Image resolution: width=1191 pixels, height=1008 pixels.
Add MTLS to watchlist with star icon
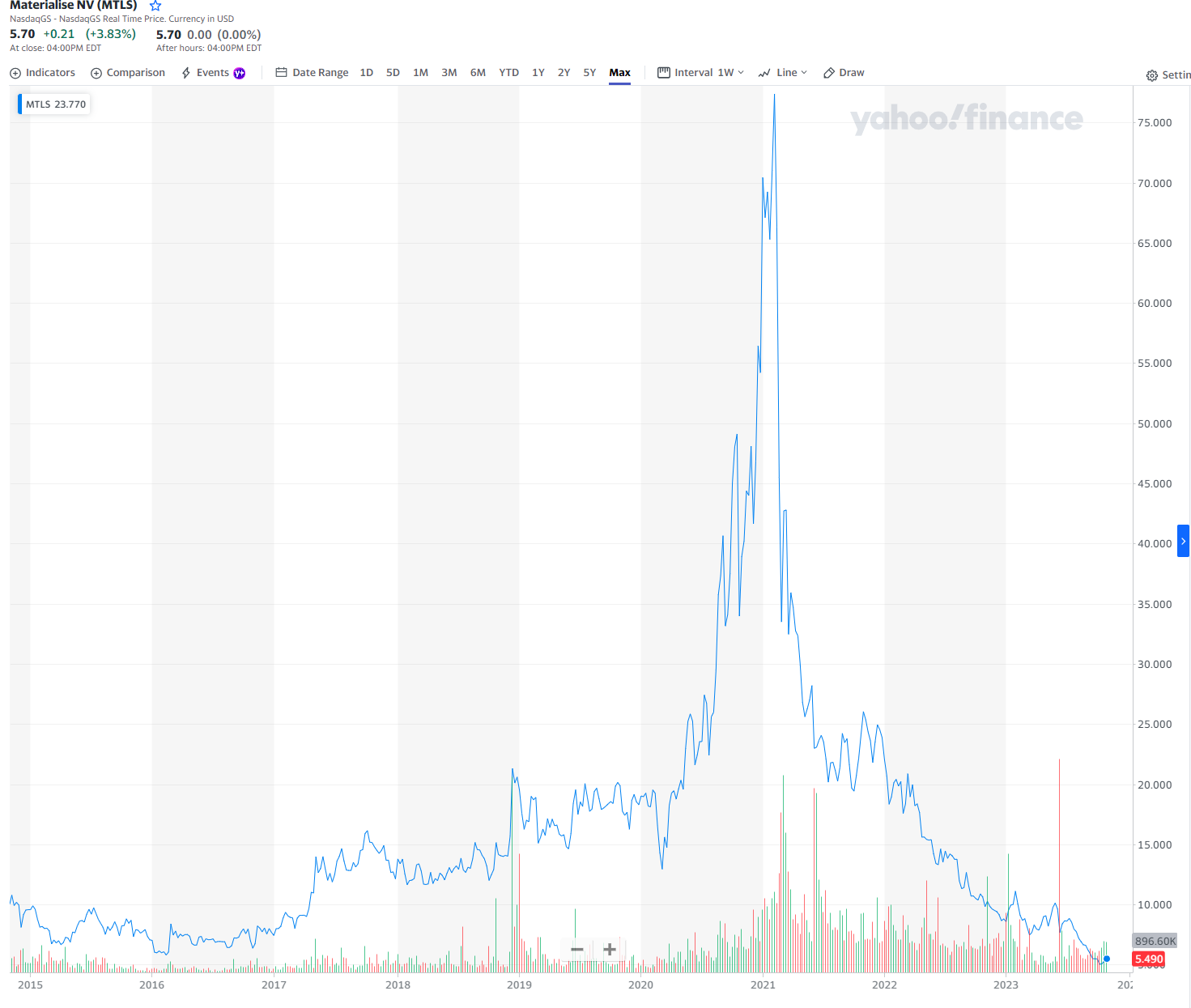tap(155, 6)
